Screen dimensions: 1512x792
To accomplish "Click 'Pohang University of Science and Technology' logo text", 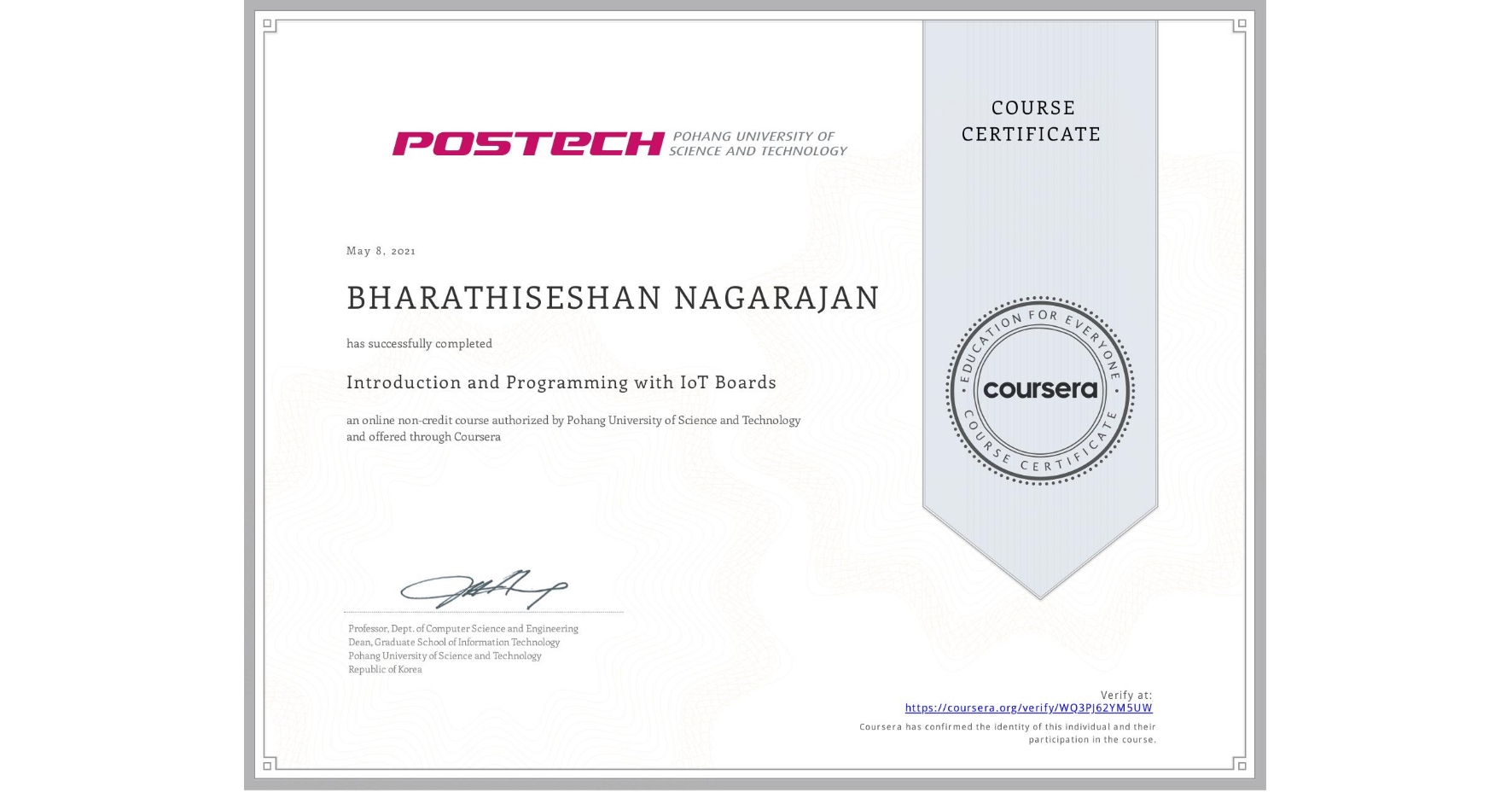I will 758,143.
